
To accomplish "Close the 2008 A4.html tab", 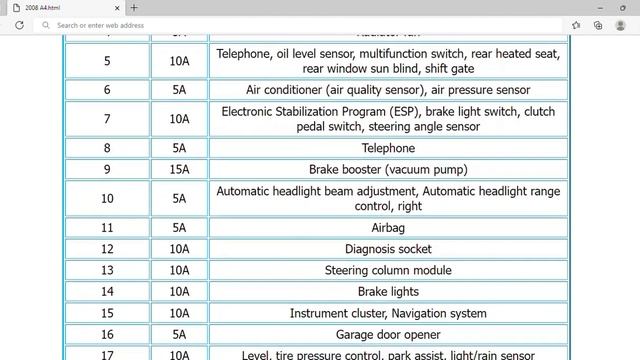I will [117, 8].
